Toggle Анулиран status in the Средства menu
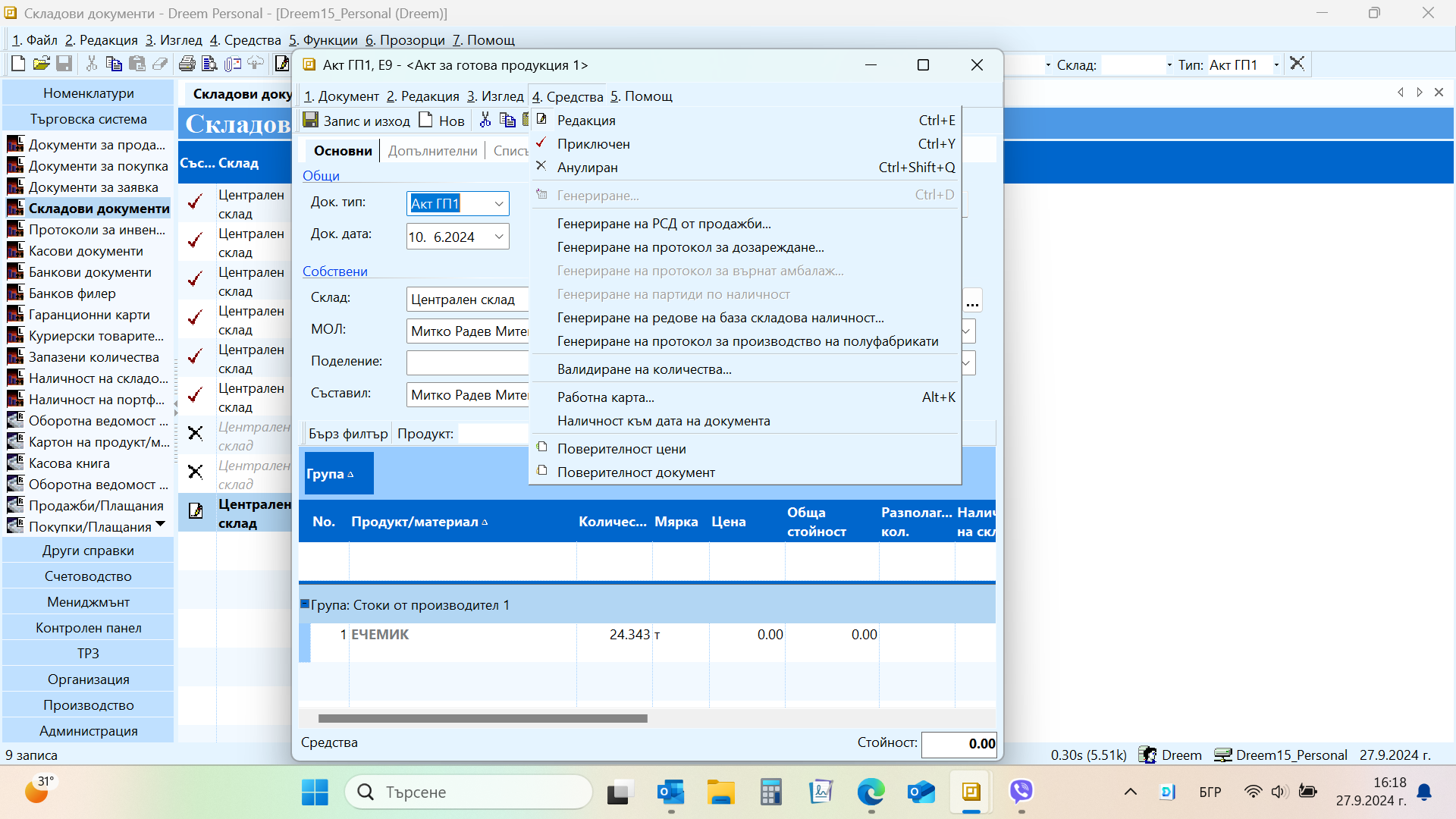Screen dimensions: 1456x819 click(x=745, y=167)
